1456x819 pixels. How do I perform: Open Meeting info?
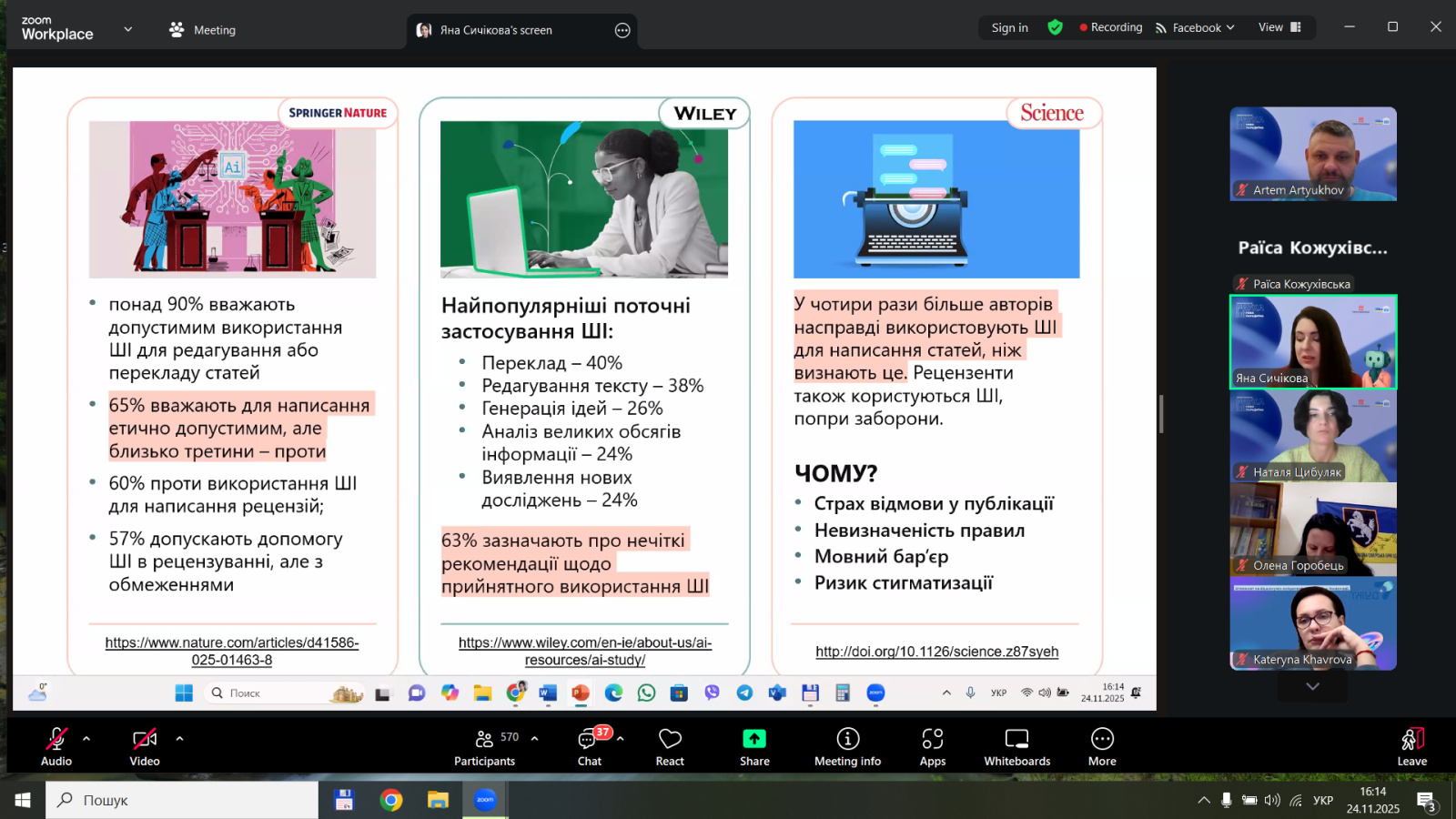coord(847,745)
